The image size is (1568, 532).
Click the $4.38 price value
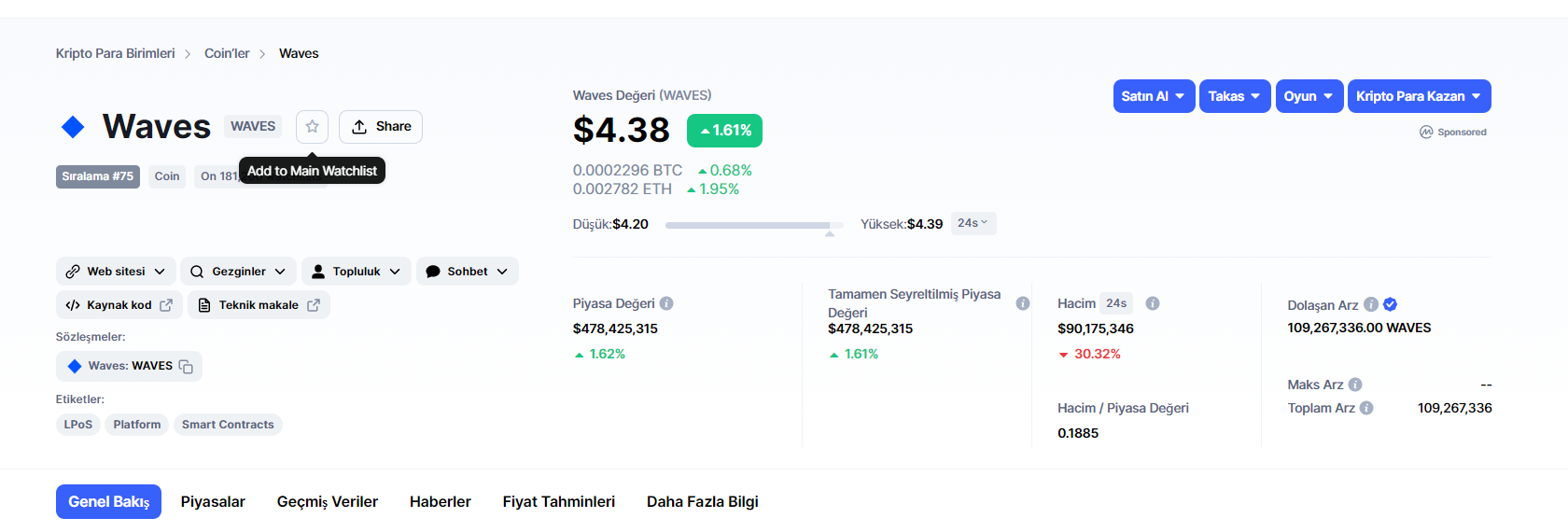pyautogui.click(x=622, y=130)
